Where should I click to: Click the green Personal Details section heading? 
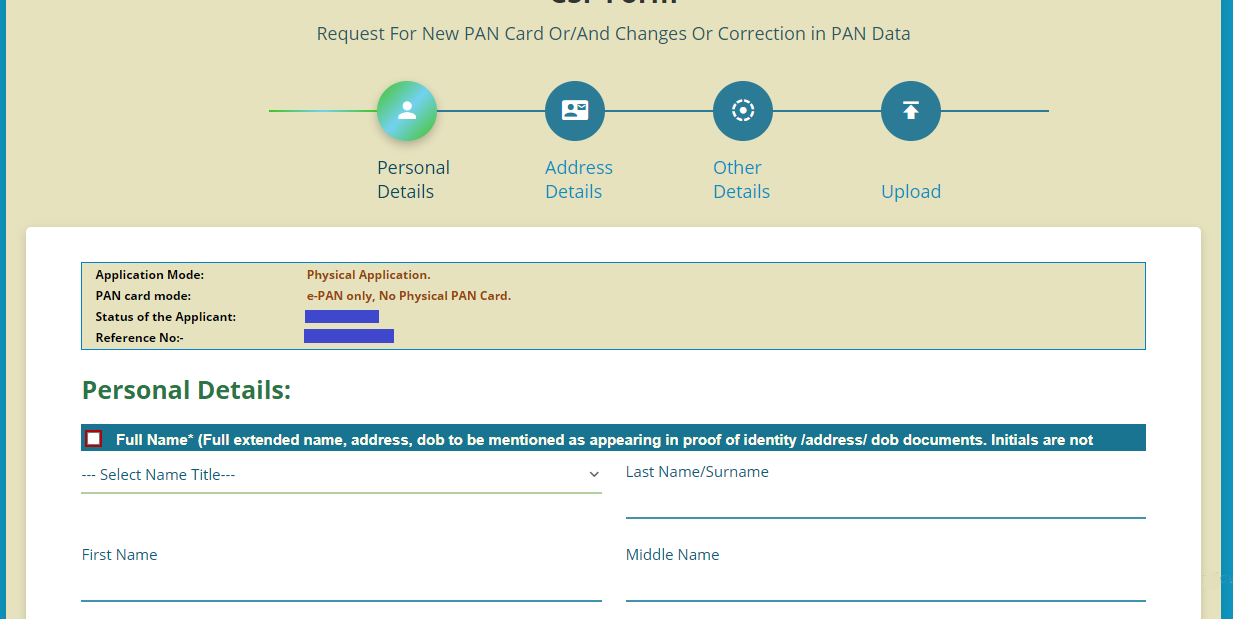[x=186, y=390]
